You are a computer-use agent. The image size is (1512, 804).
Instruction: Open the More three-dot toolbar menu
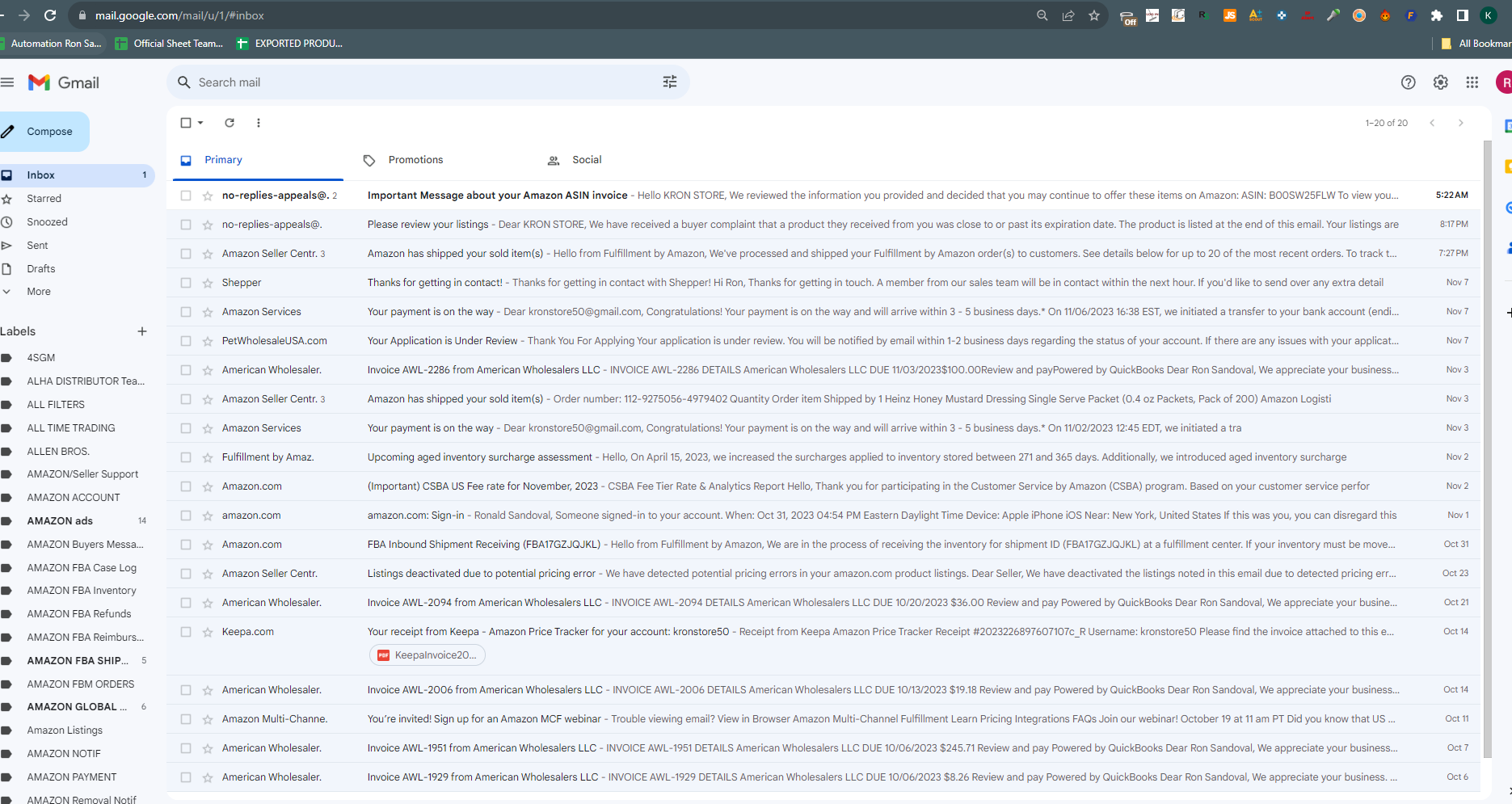tap(259, 123)
